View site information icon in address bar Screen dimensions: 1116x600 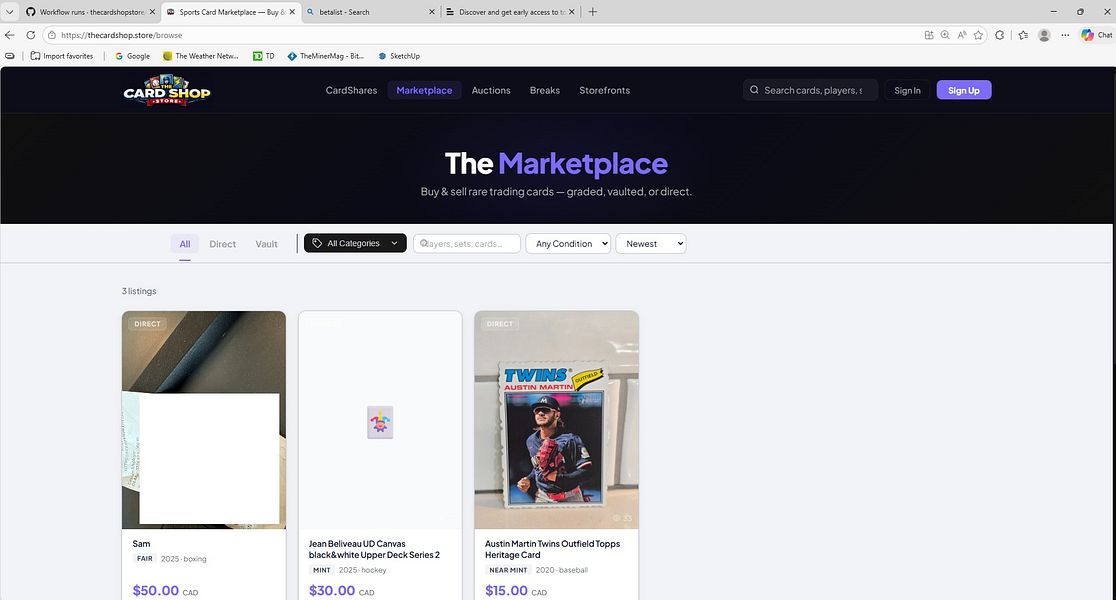pos(52,35)
